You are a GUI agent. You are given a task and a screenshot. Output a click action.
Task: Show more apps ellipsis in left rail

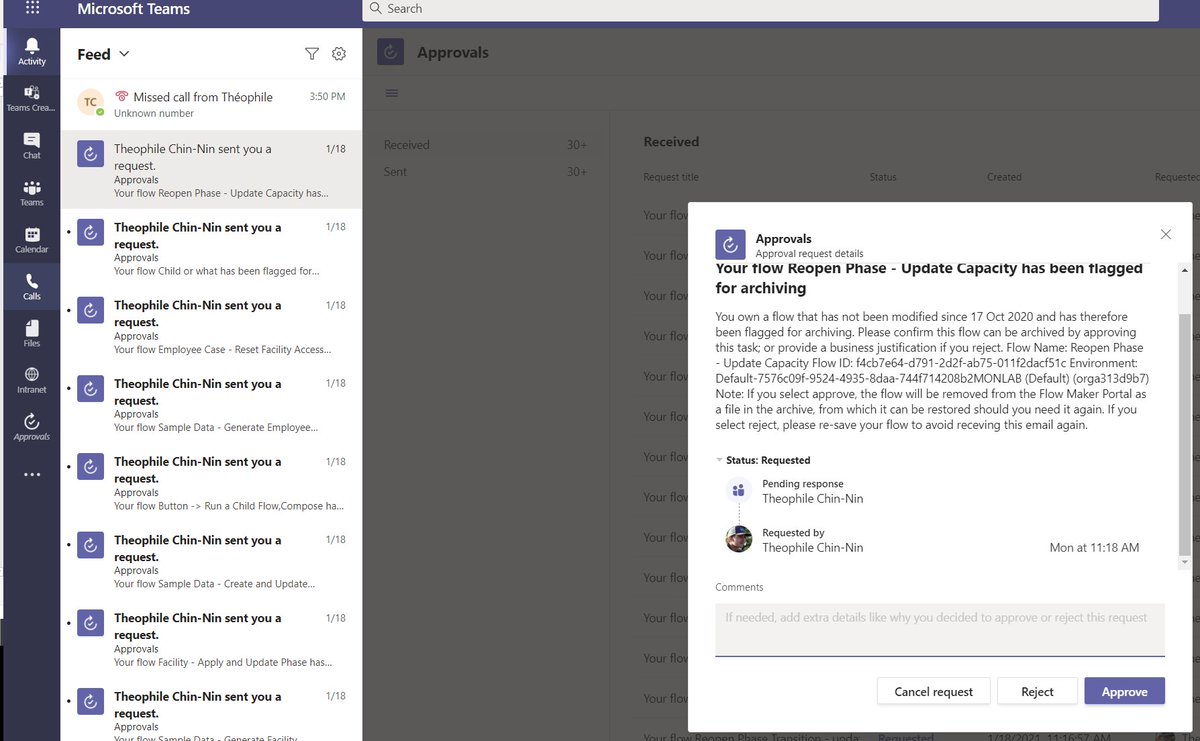pyautogui.click(x=32, y=474)
